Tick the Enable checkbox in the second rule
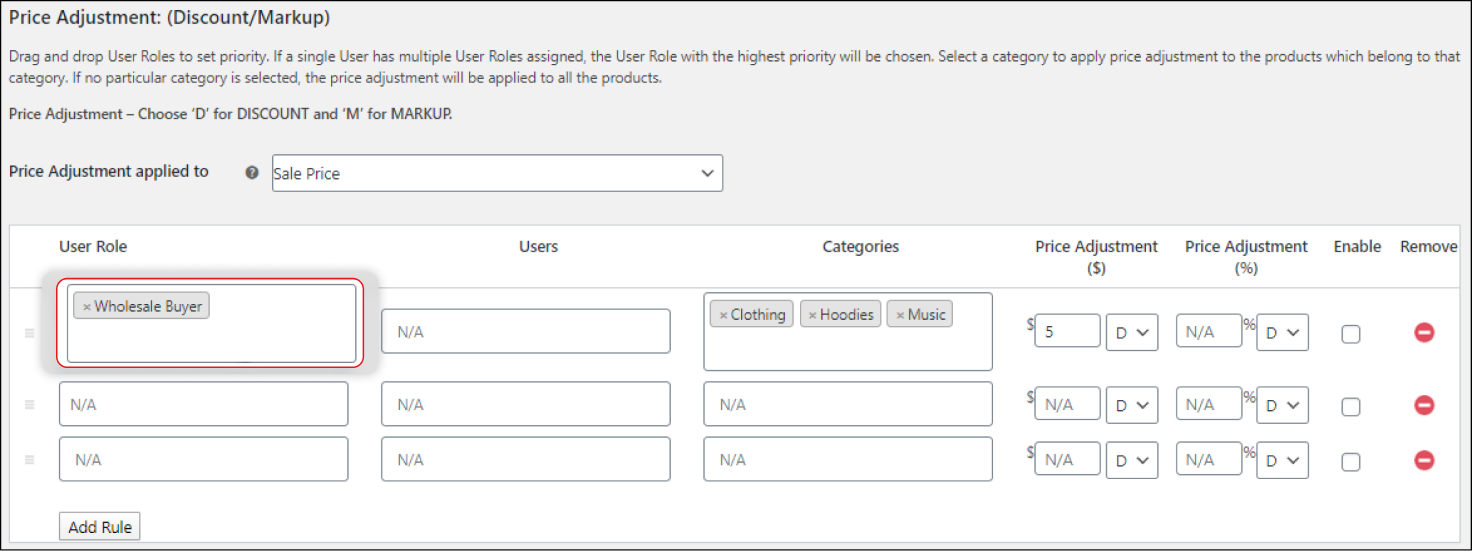Screen dimensions: 1472x551 (1350, 407)
